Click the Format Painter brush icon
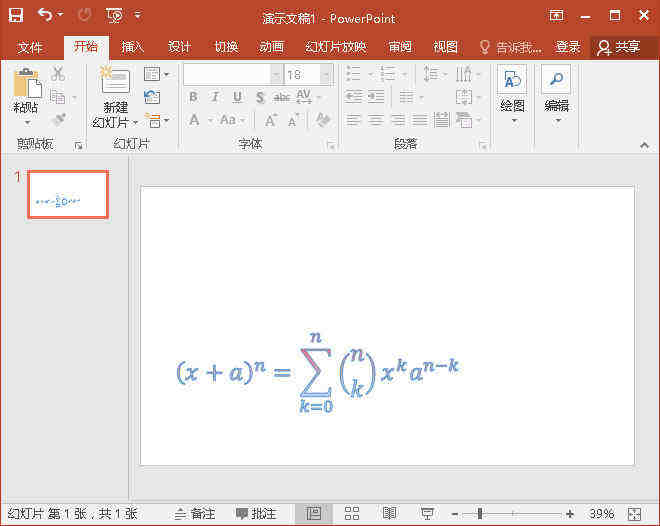Image resolution: width=660 pixels, height=526 pixels. 58,120
